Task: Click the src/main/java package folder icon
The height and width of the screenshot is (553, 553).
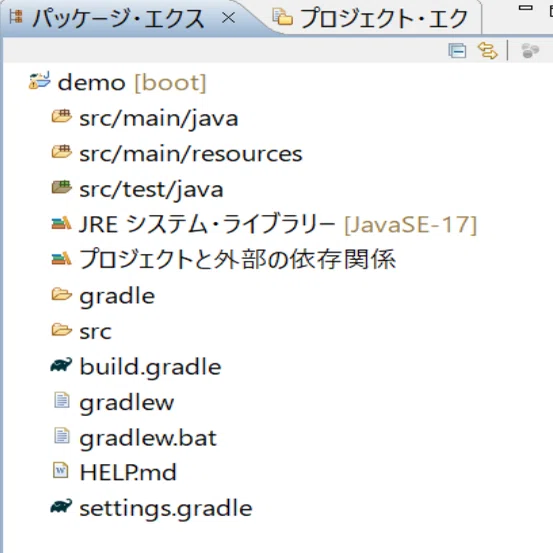Action: tap(62, 116)
